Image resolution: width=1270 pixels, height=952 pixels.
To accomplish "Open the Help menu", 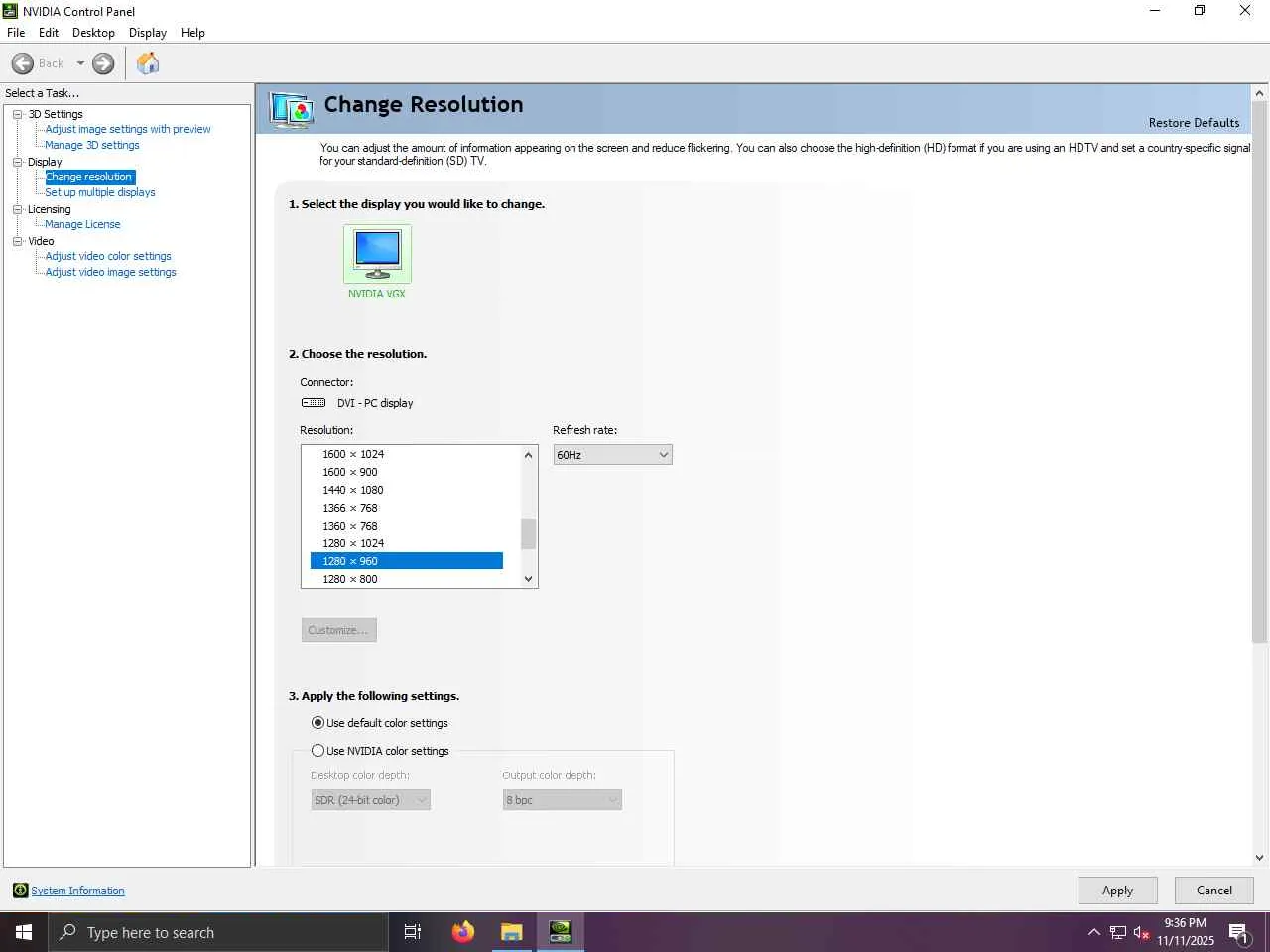I will (192, 33).
